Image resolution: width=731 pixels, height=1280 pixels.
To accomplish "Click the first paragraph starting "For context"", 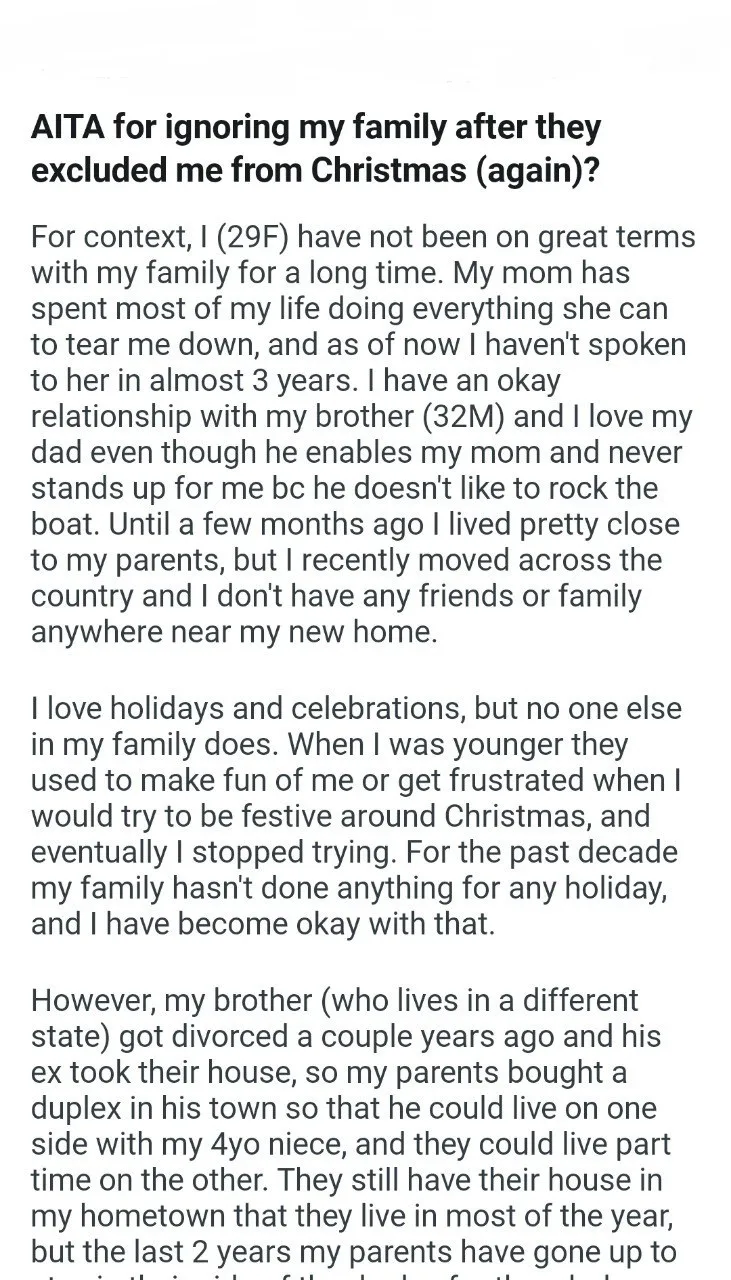I will point(360,435).
